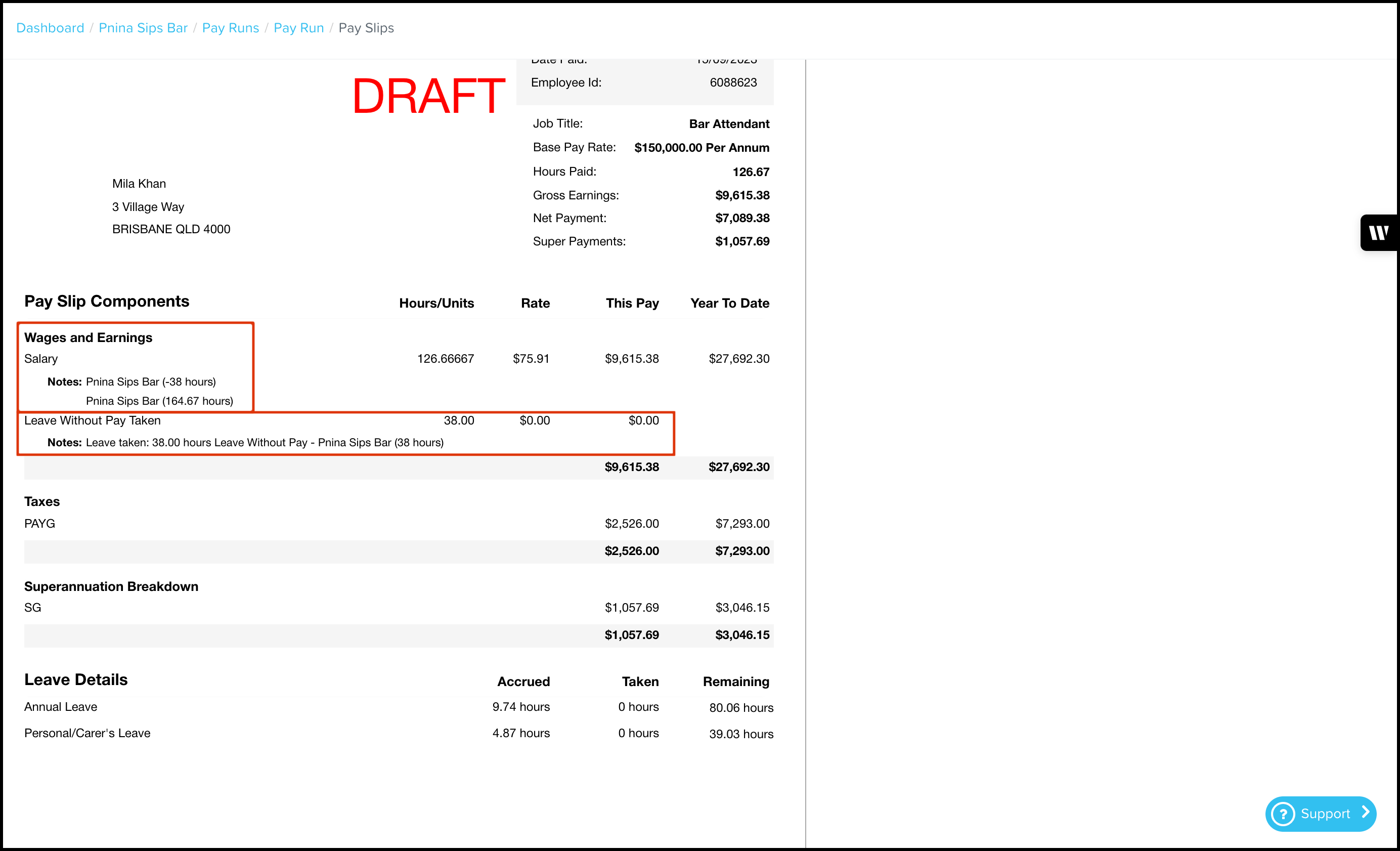Open the black W side tab icon

click(x=1378, y=233)
